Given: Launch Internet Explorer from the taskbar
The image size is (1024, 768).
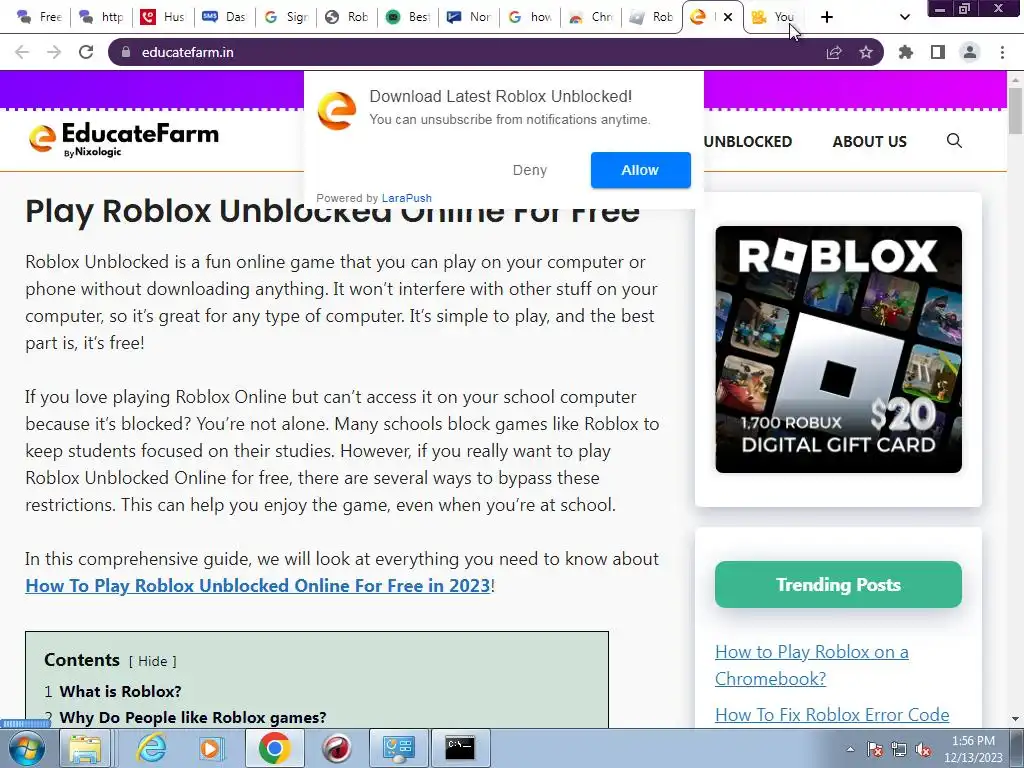Looking at the screenshot, I should click(x=152, y=748).
